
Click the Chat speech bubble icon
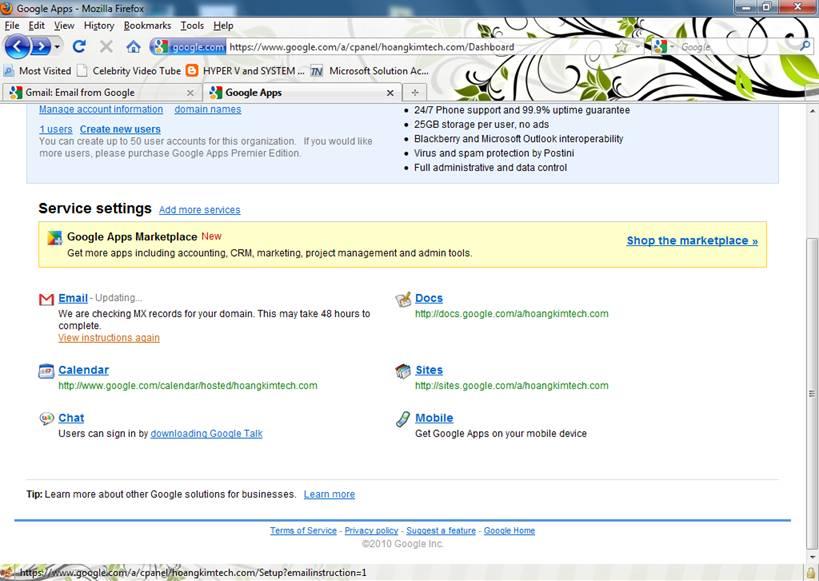[x=46, y=419]
